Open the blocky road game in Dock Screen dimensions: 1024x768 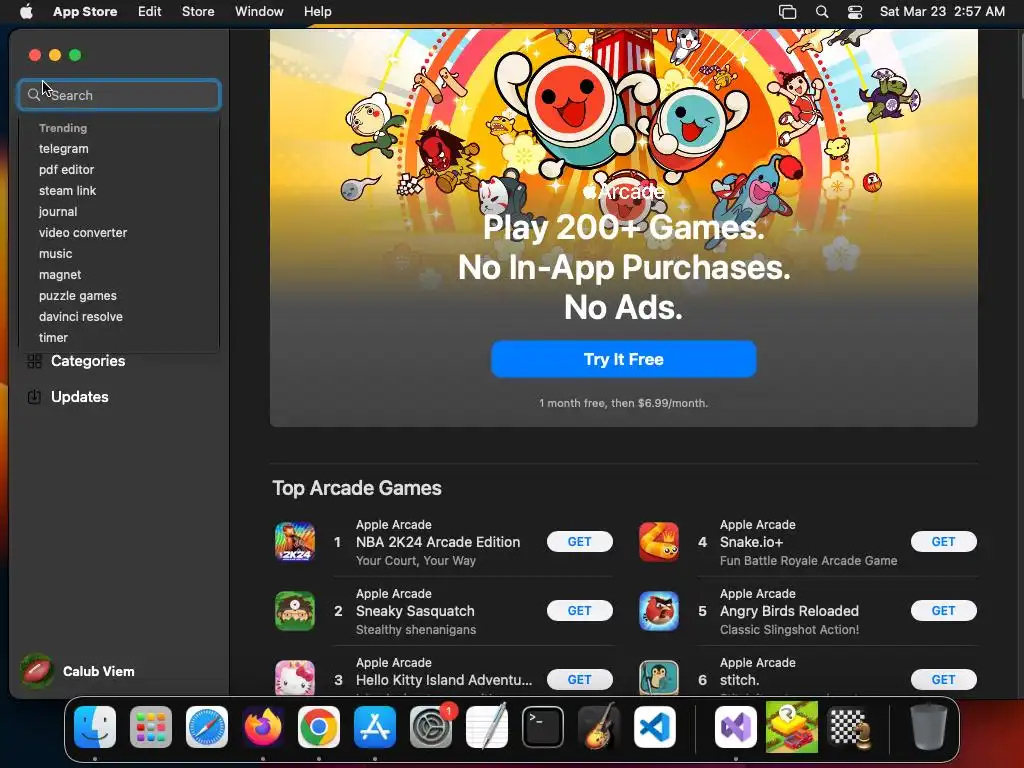coord(792,727)
